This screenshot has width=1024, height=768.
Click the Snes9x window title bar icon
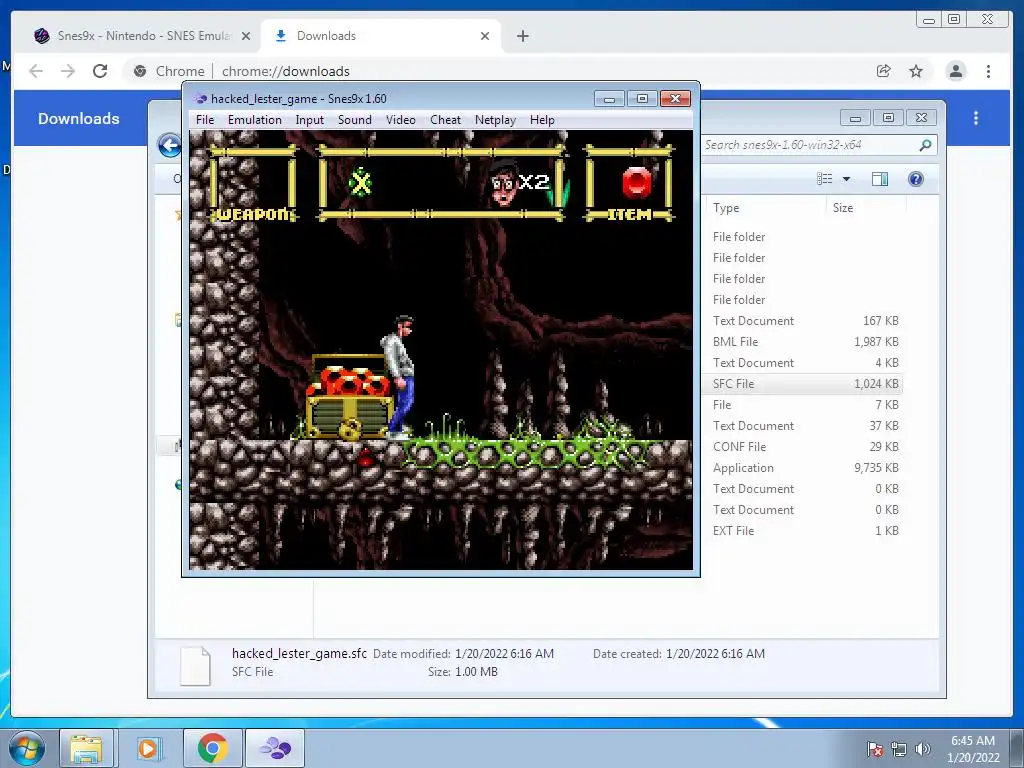(x=200, y=99)
